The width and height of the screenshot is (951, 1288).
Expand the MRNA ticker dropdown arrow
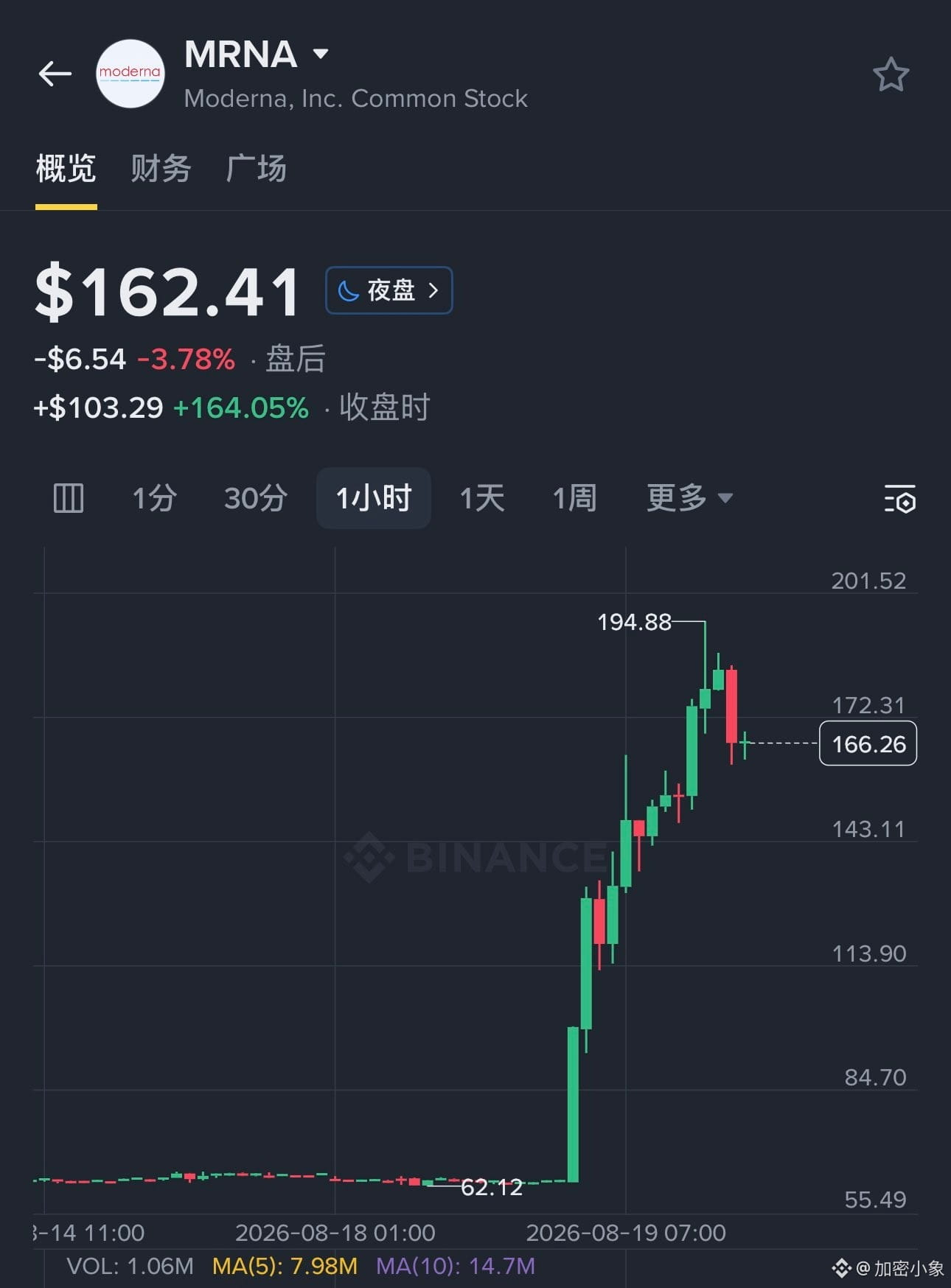tap(321, 54)
